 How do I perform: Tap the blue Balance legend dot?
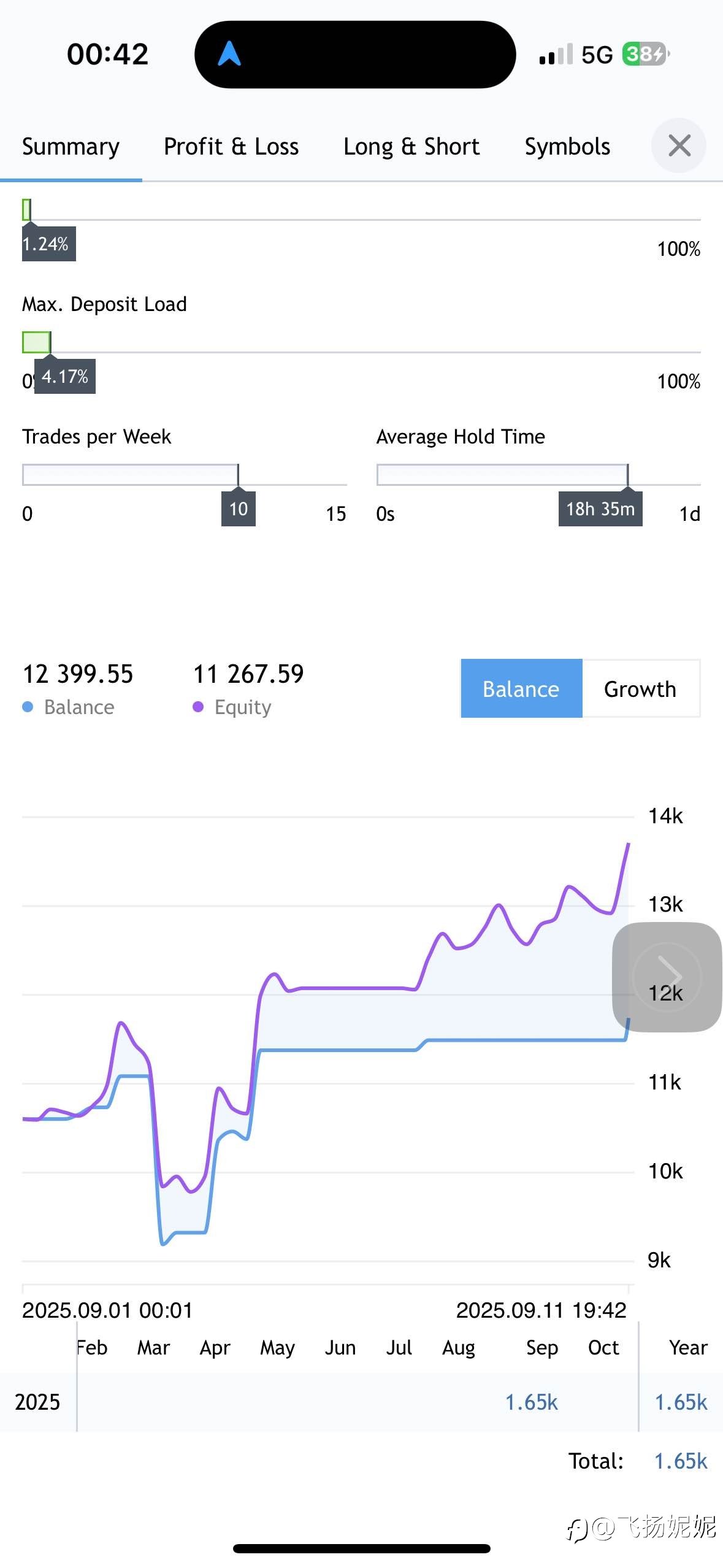(x=28, y=707)
